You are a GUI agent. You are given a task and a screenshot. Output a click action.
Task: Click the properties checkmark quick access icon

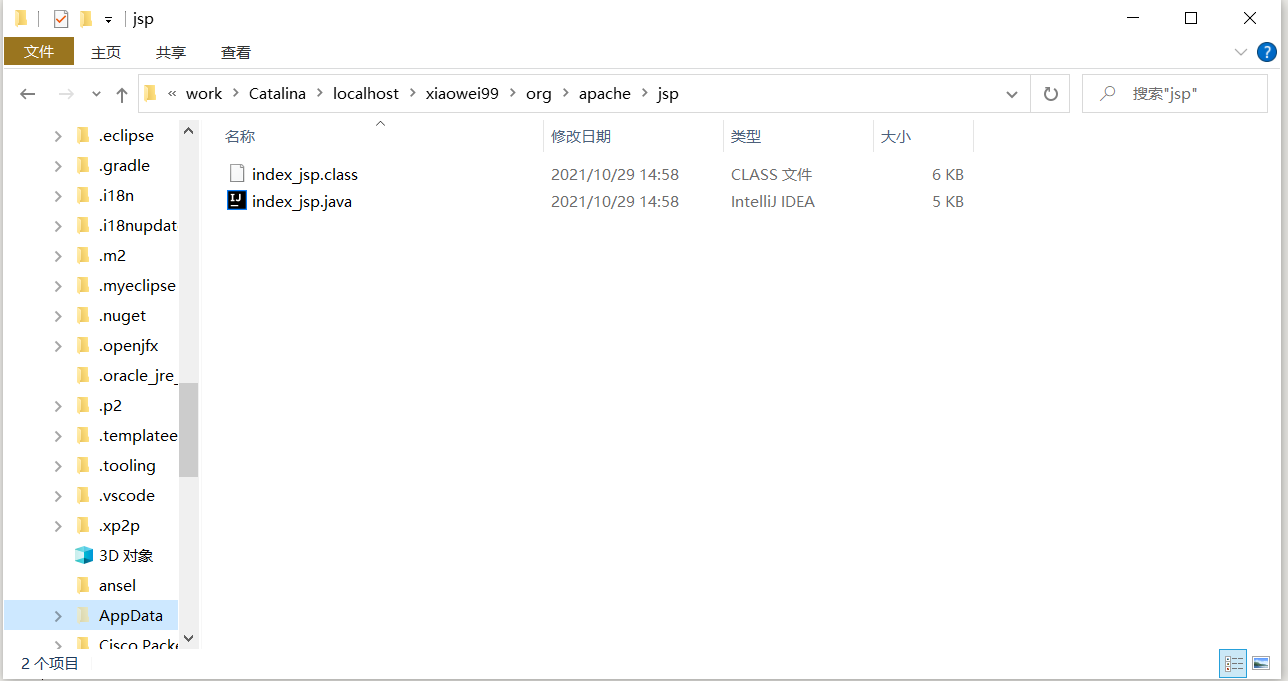(x=61, y=19)
